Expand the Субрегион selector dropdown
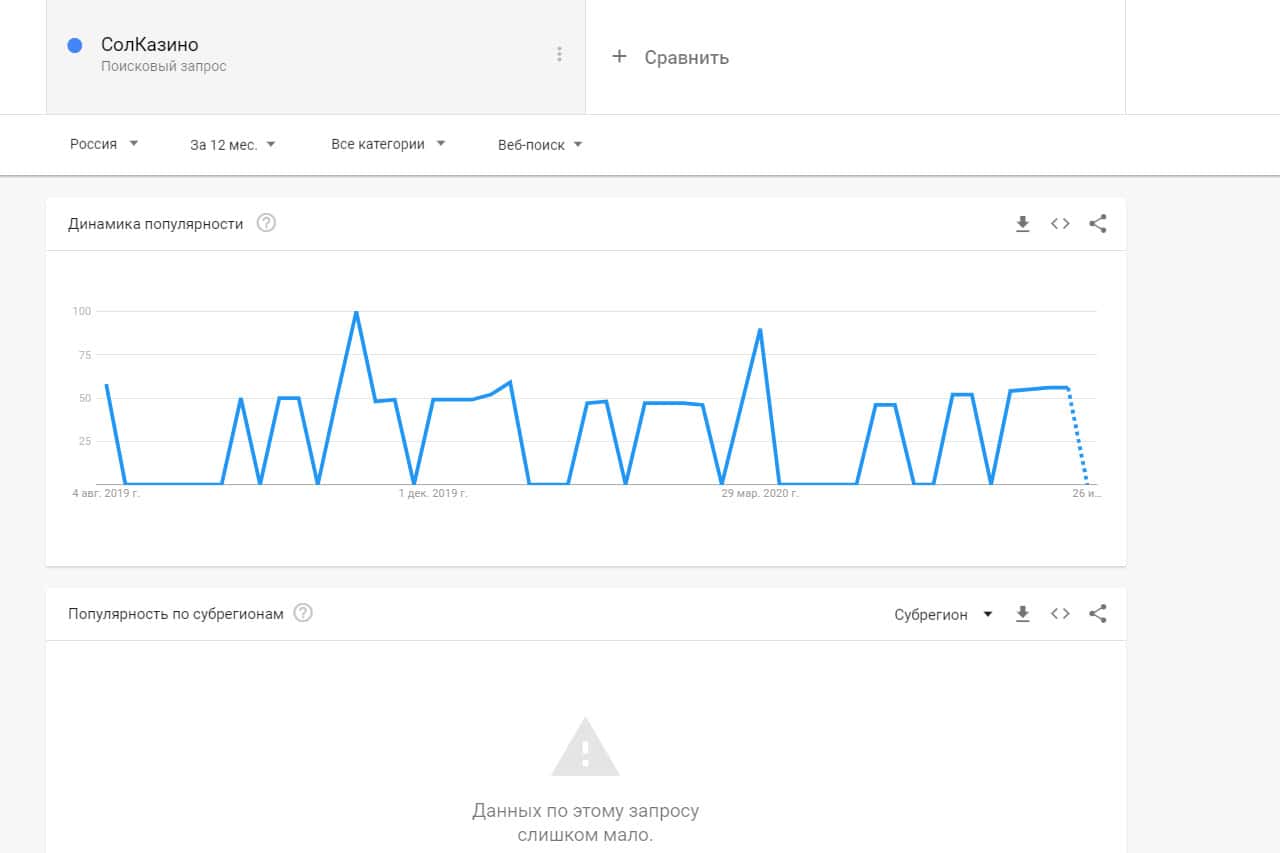 tap(943, 615)
